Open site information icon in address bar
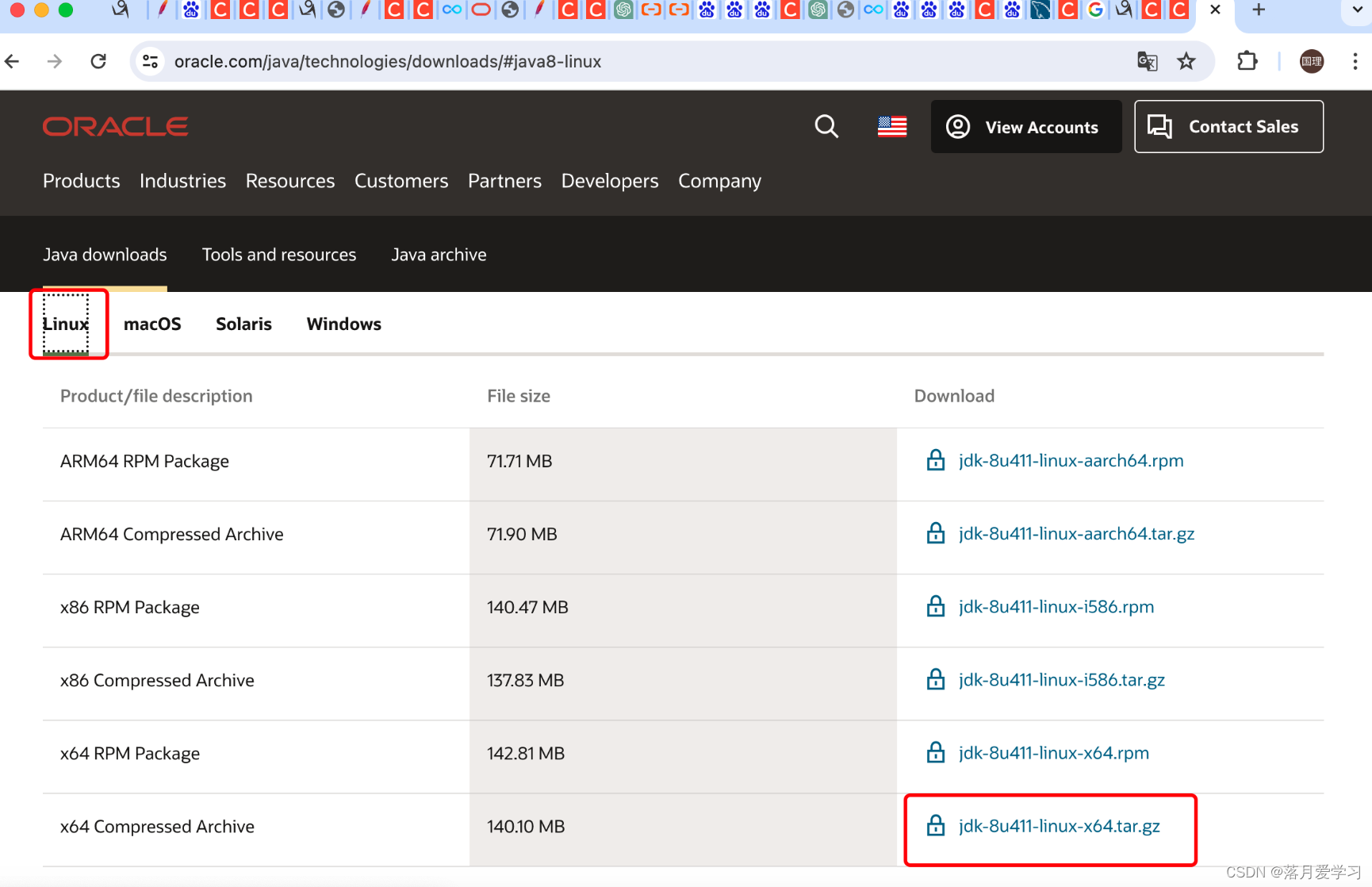The width and height of the screenshot is (1372, 887). coord(150,61)
